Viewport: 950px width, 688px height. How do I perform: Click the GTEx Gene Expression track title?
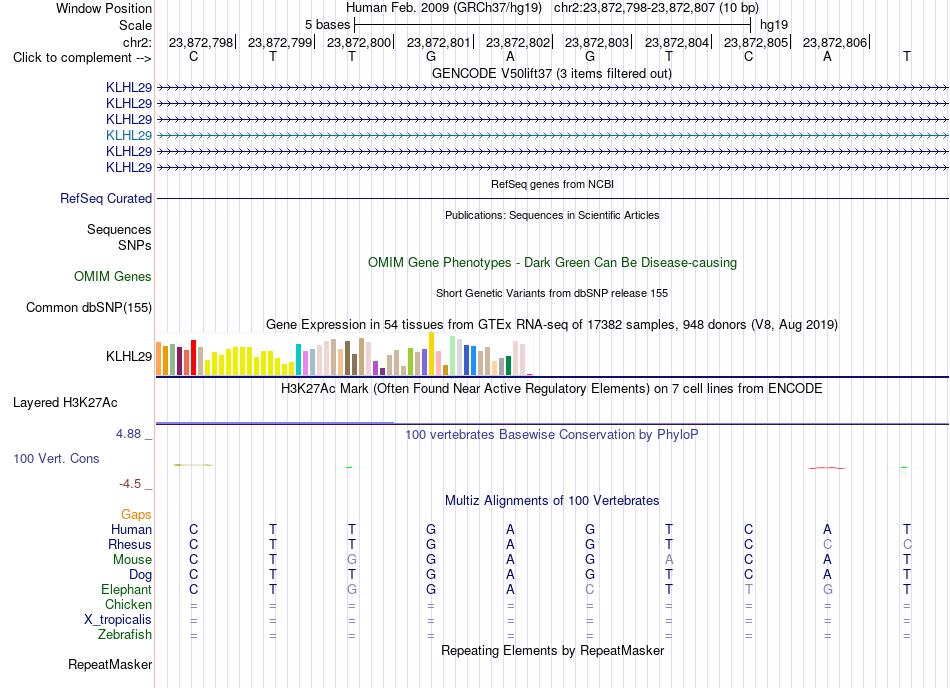552,325
